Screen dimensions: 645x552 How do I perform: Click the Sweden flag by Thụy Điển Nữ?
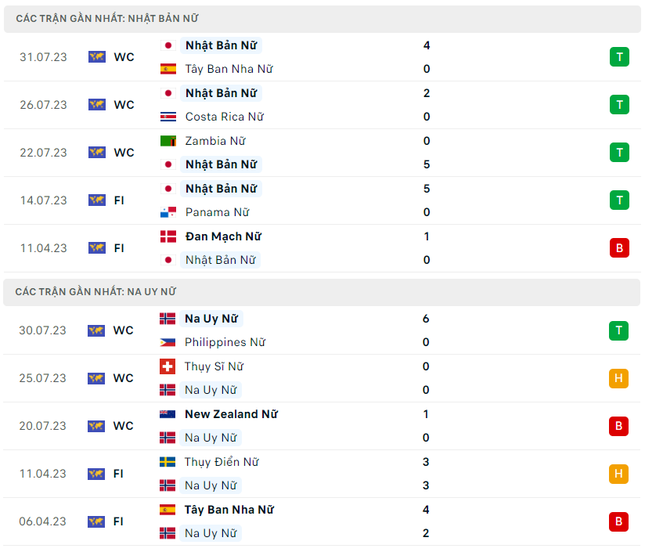167,462
